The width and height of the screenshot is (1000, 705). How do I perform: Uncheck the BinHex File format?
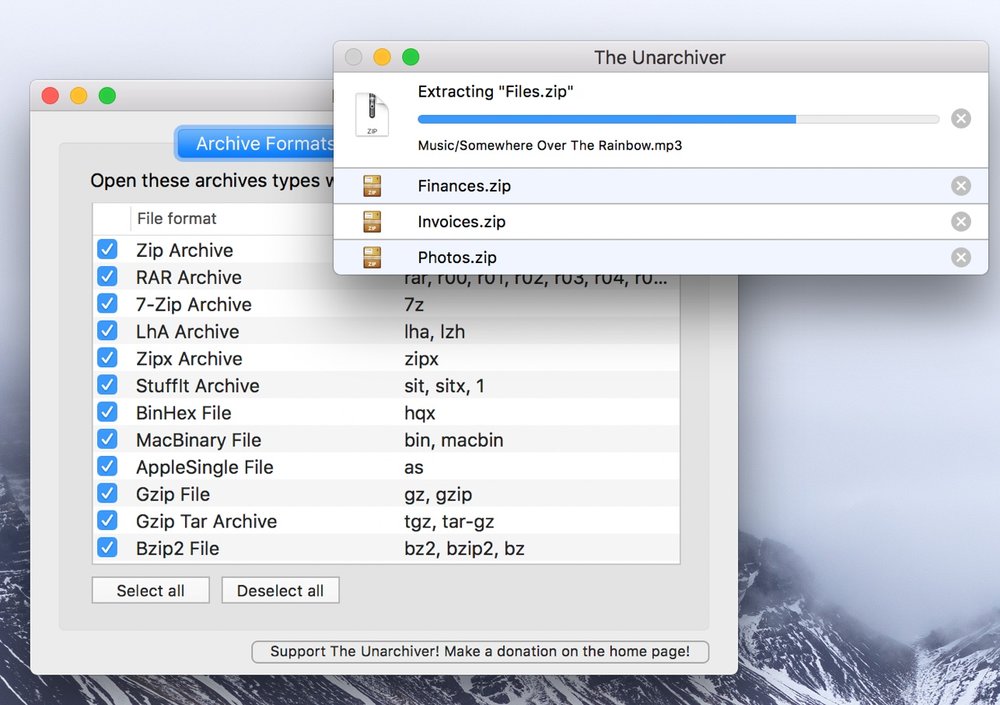pos(107,412)
